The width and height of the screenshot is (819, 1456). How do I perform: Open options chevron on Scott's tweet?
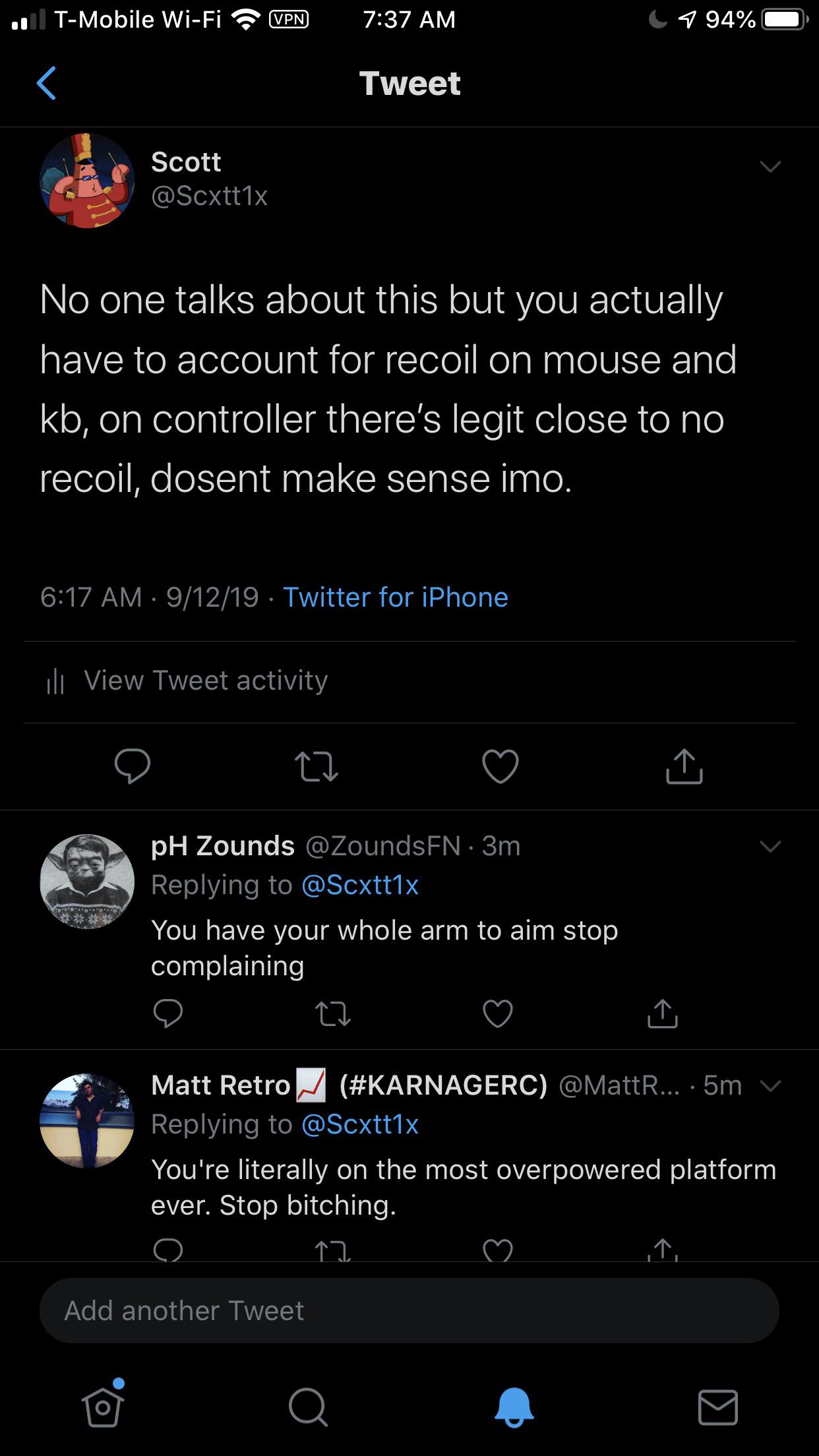770,166
